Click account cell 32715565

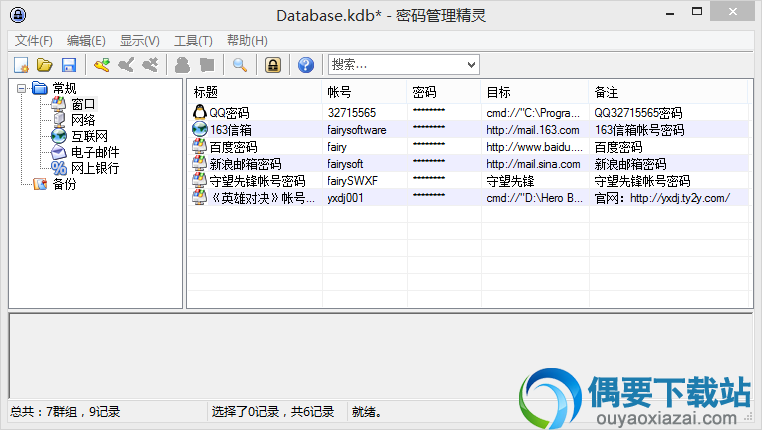coord(352,113)
